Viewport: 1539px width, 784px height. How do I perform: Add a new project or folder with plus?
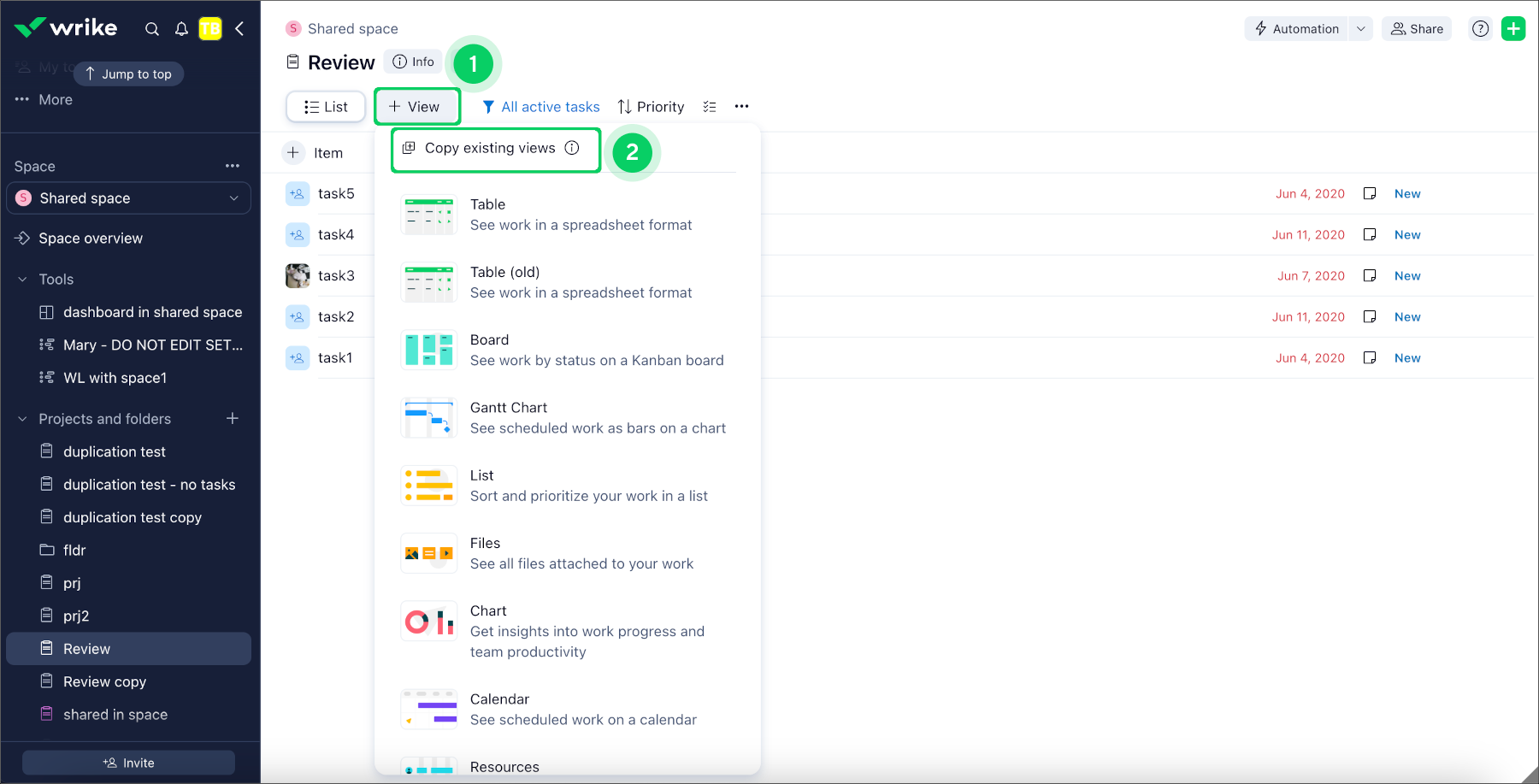tap(233, 418)
